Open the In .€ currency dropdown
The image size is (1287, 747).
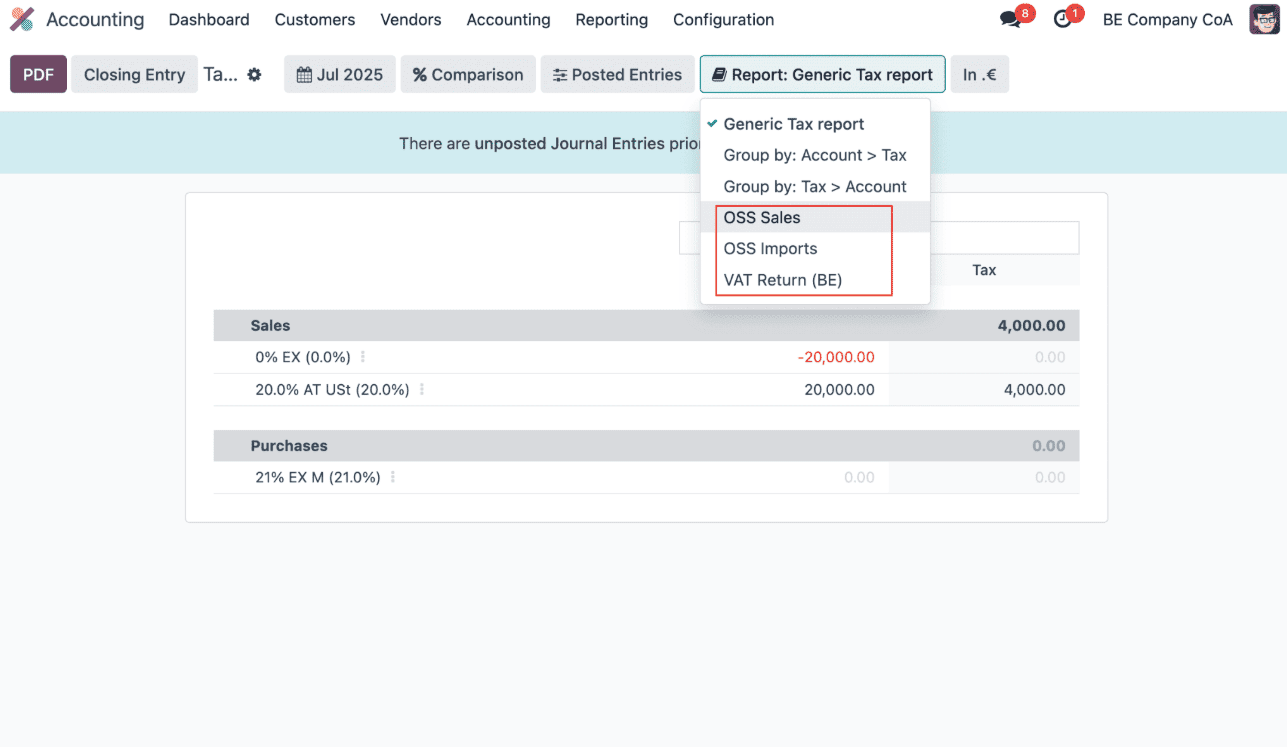979,73
